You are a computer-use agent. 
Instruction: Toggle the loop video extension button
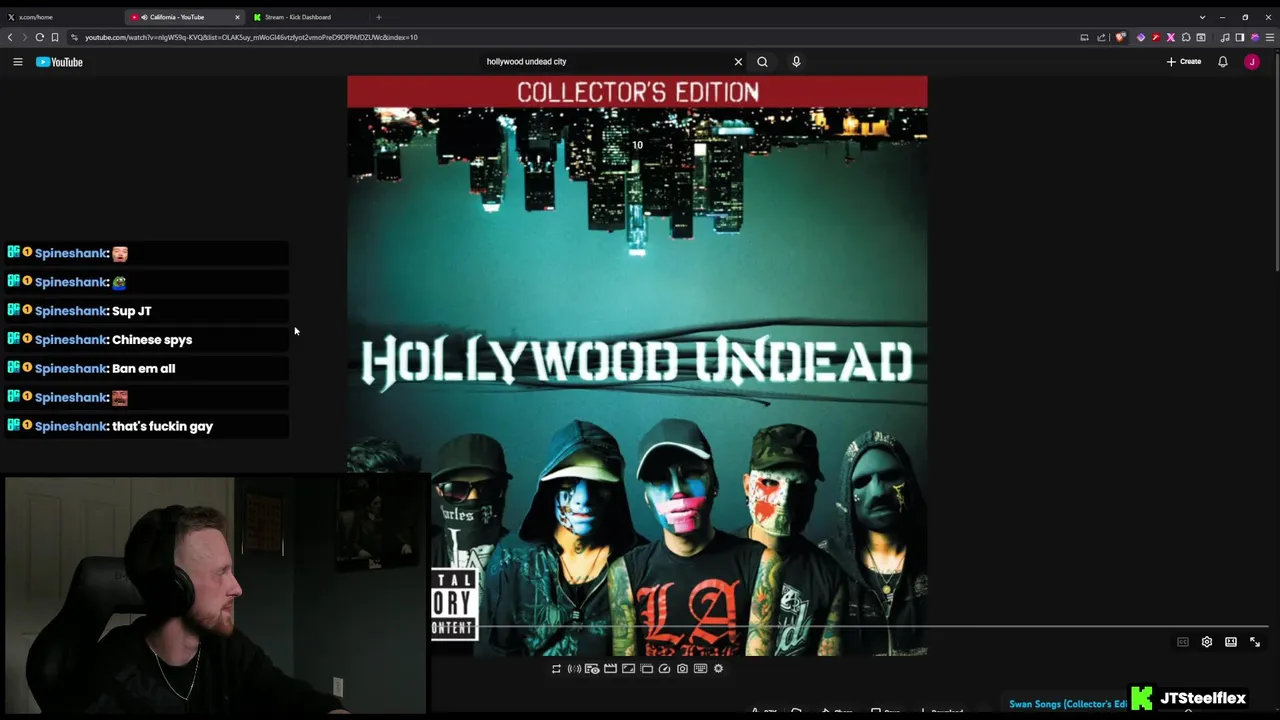coord(557,669)
